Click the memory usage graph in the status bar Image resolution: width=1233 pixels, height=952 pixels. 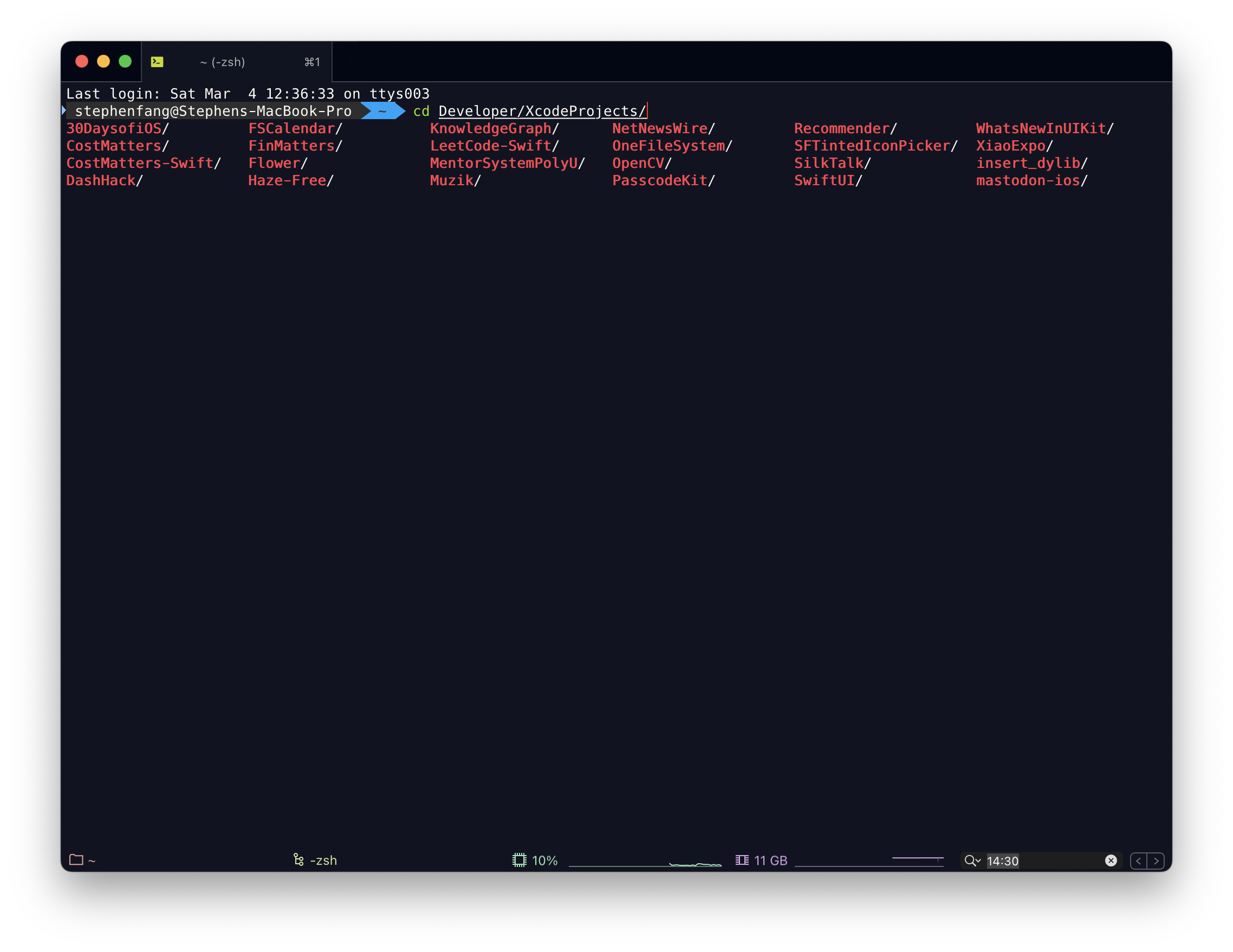click(869, 860)
